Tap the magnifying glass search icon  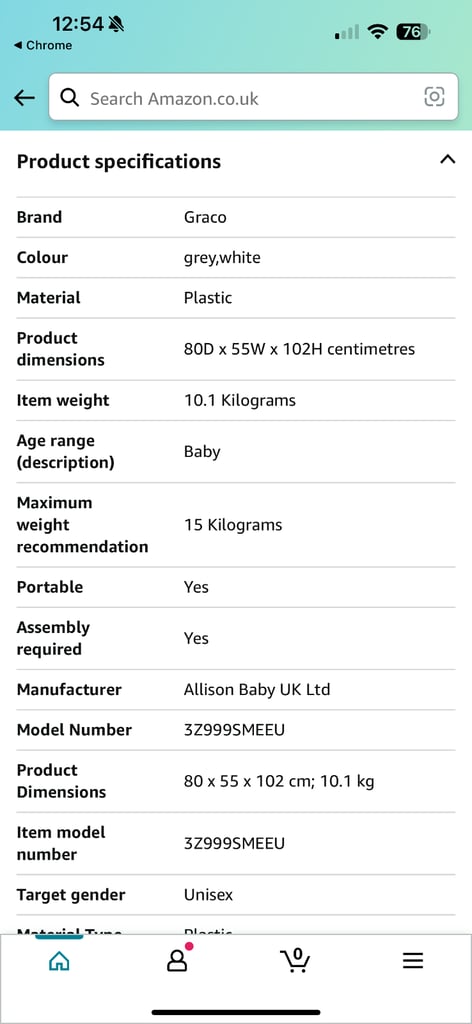point(69,97)
